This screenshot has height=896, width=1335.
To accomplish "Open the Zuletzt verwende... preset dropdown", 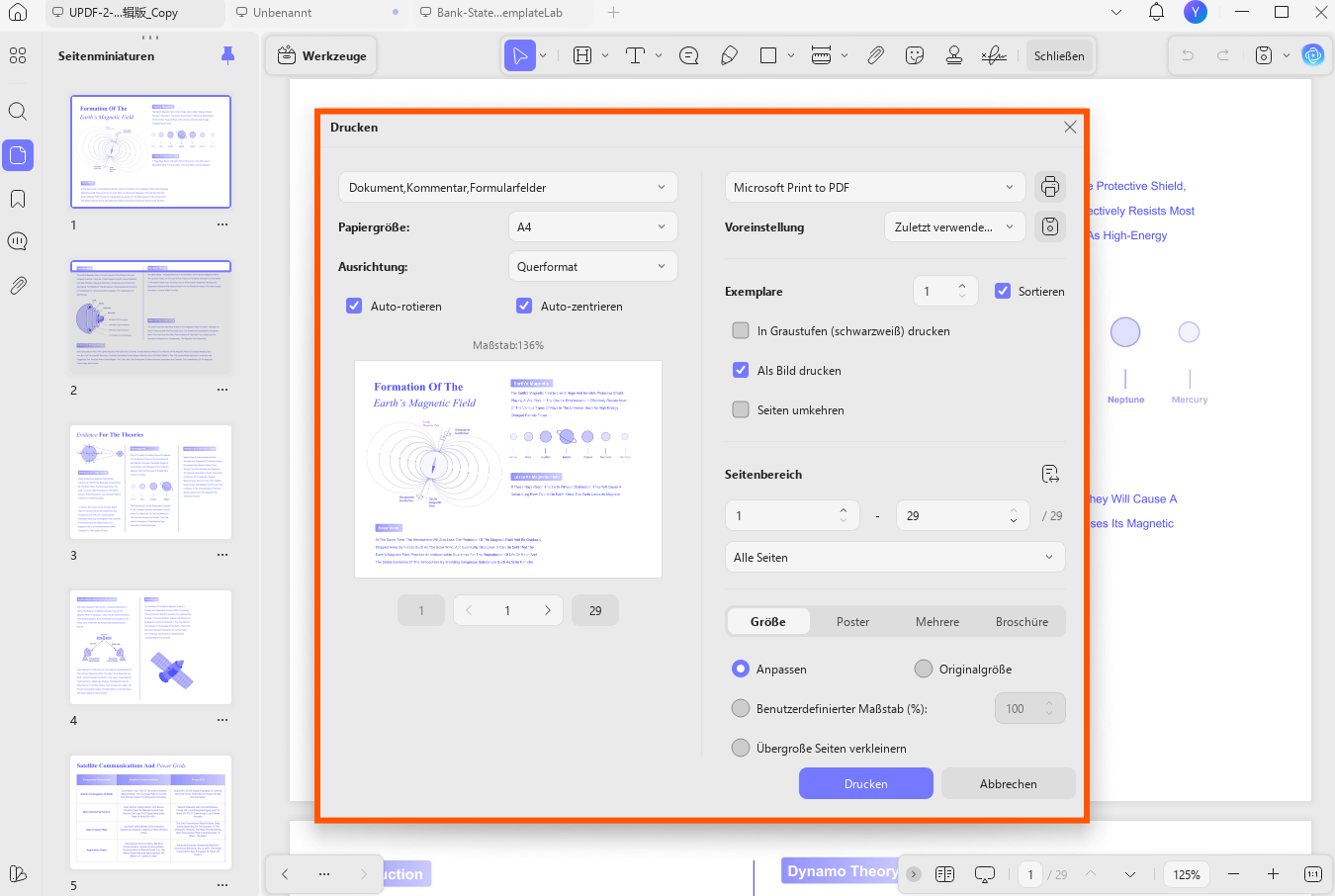I will (x=955, y=226).
